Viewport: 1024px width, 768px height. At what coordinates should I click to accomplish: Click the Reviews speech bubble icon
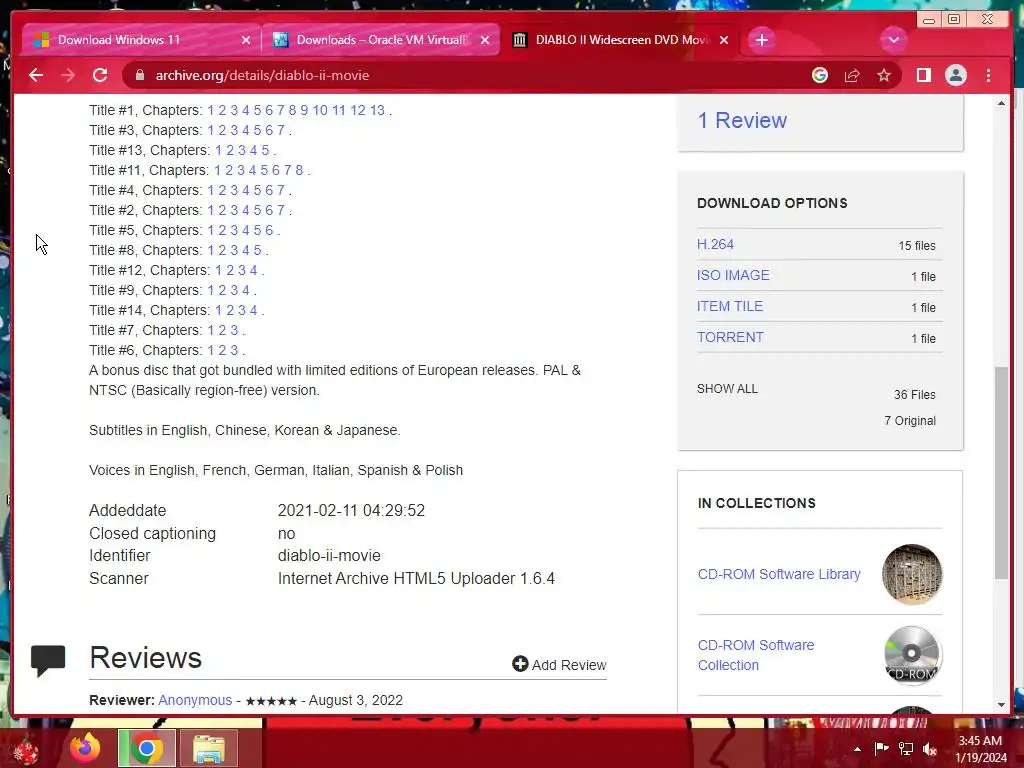48,660
